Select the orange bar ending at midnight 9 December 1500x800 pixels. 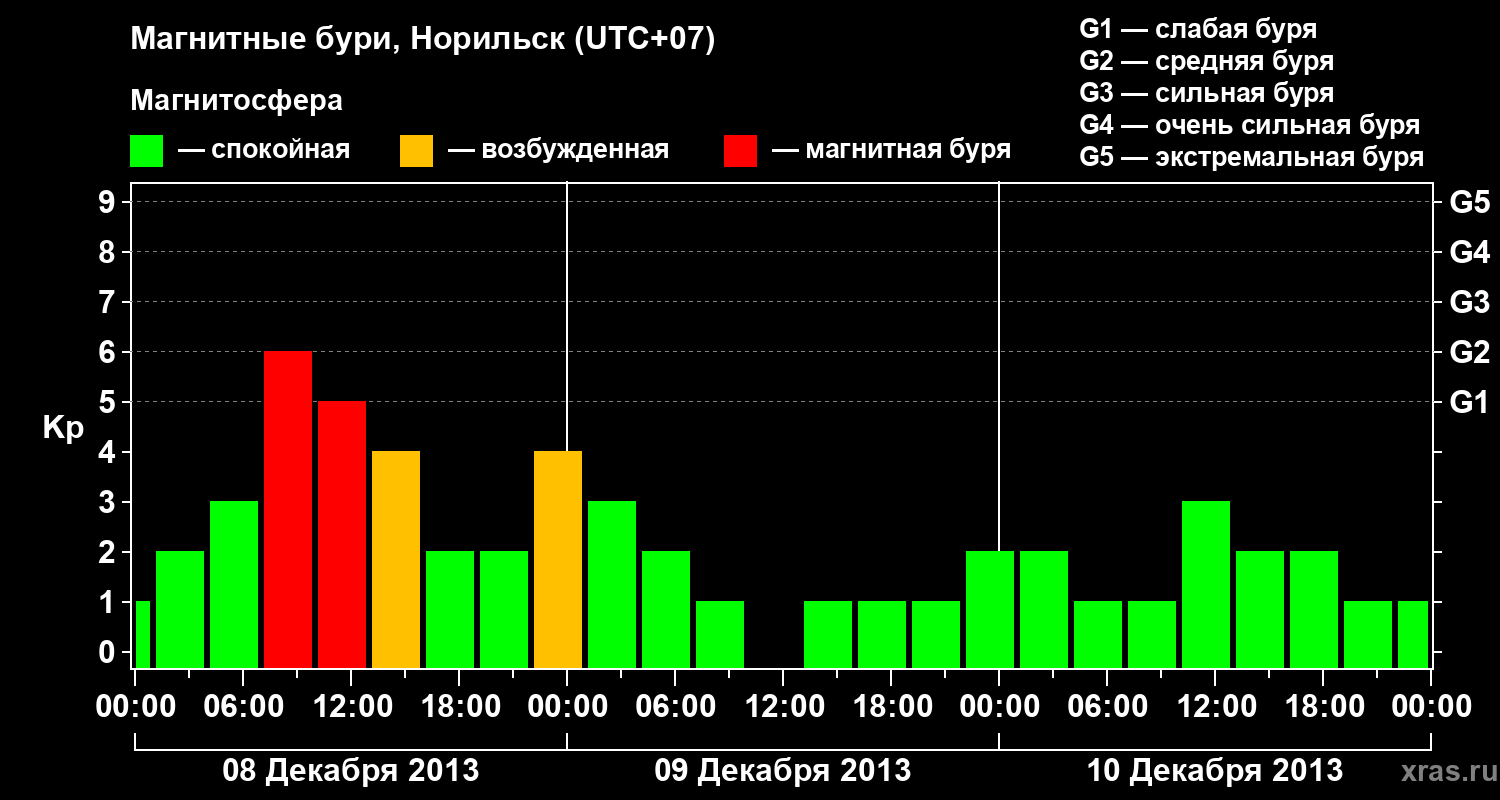tap(558, 560)
